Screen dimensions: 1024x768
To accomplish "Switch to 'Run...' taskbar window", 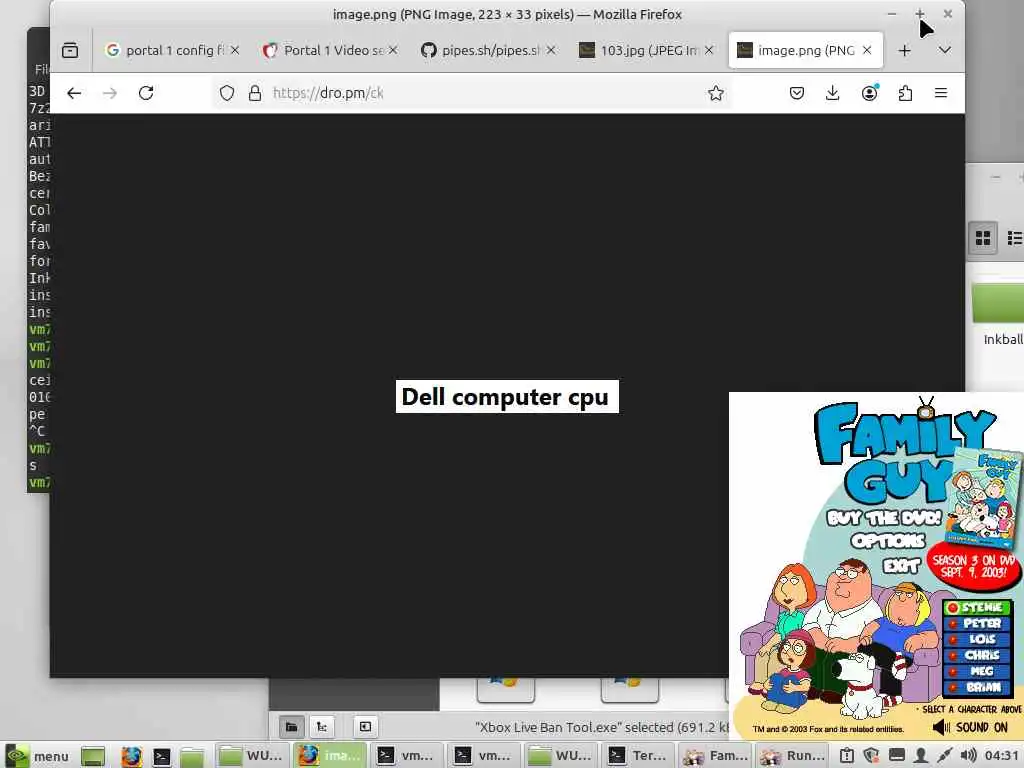I will click(792, 756).
